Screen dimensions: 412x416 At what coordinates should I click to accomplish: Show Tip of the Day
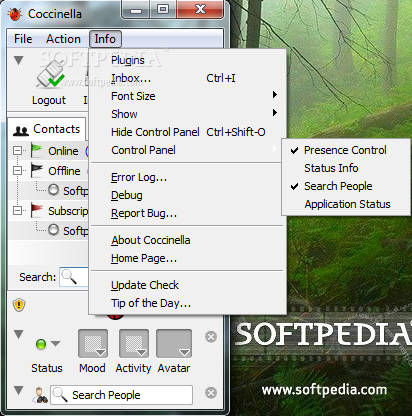[x=188, y=303]
